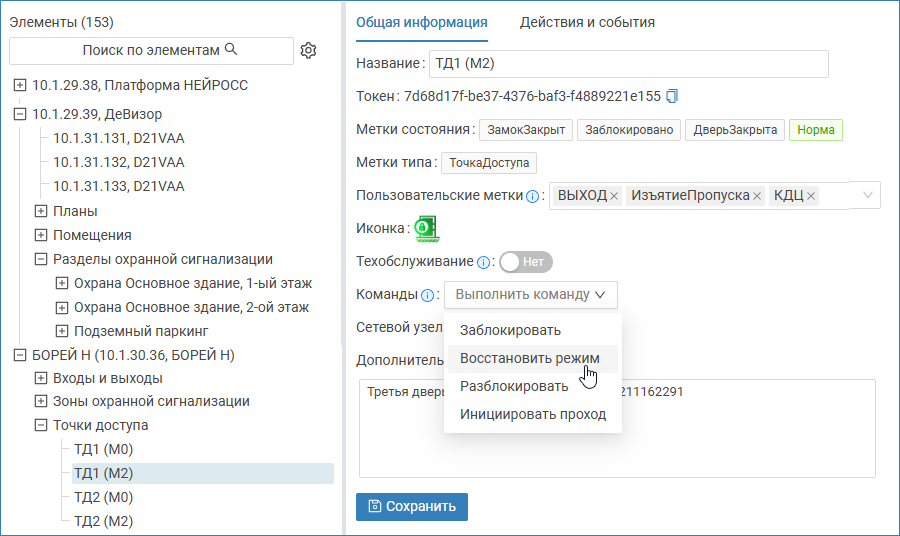The width and height of the screenshot is (900, 536).
Task: Remove the КДЦ tag
Action: (x=811, y=196)
